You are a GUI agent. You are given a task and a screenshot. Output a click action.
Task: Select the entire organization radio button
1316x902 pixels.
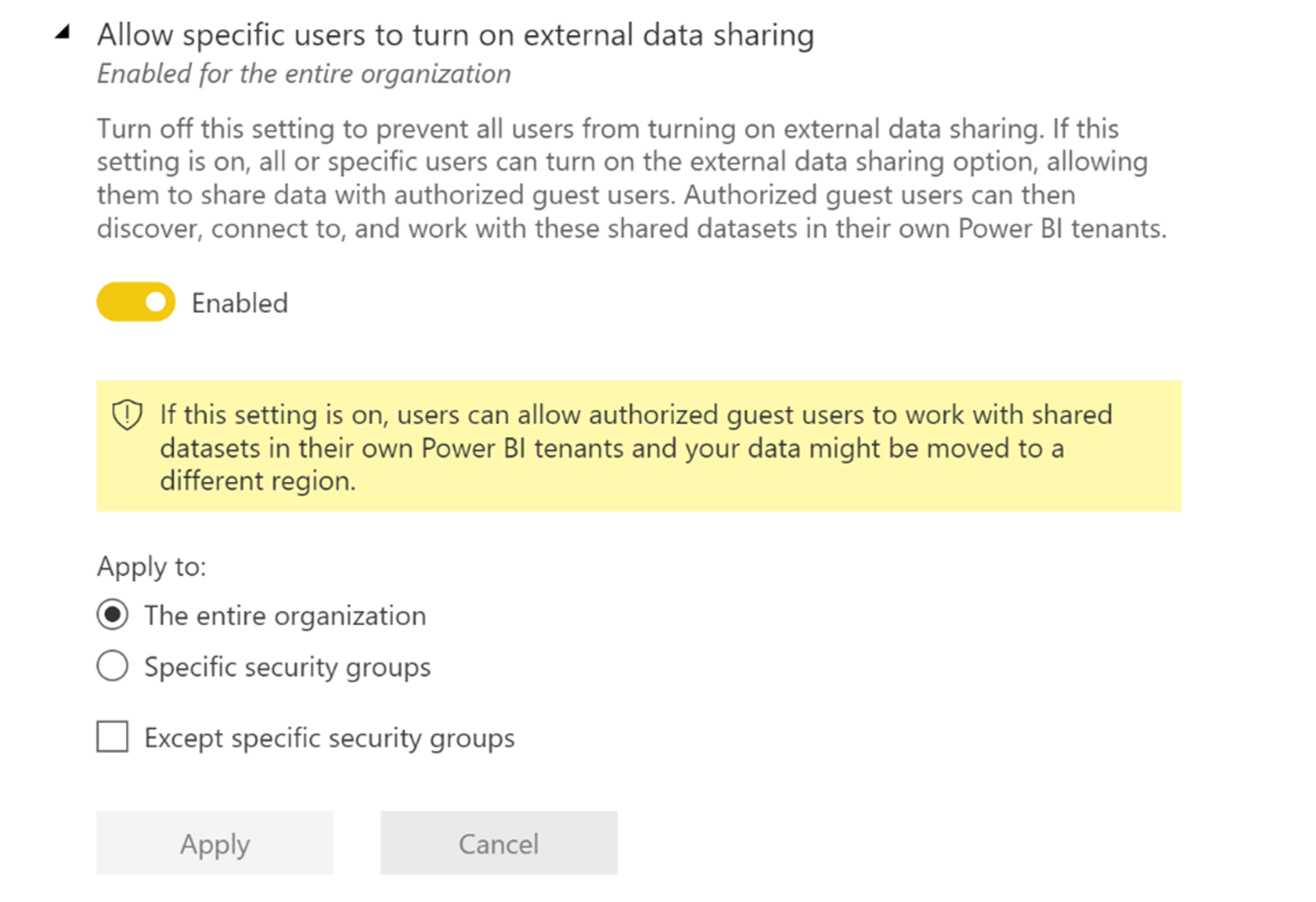pyautogui.click(x=112, y=615)
